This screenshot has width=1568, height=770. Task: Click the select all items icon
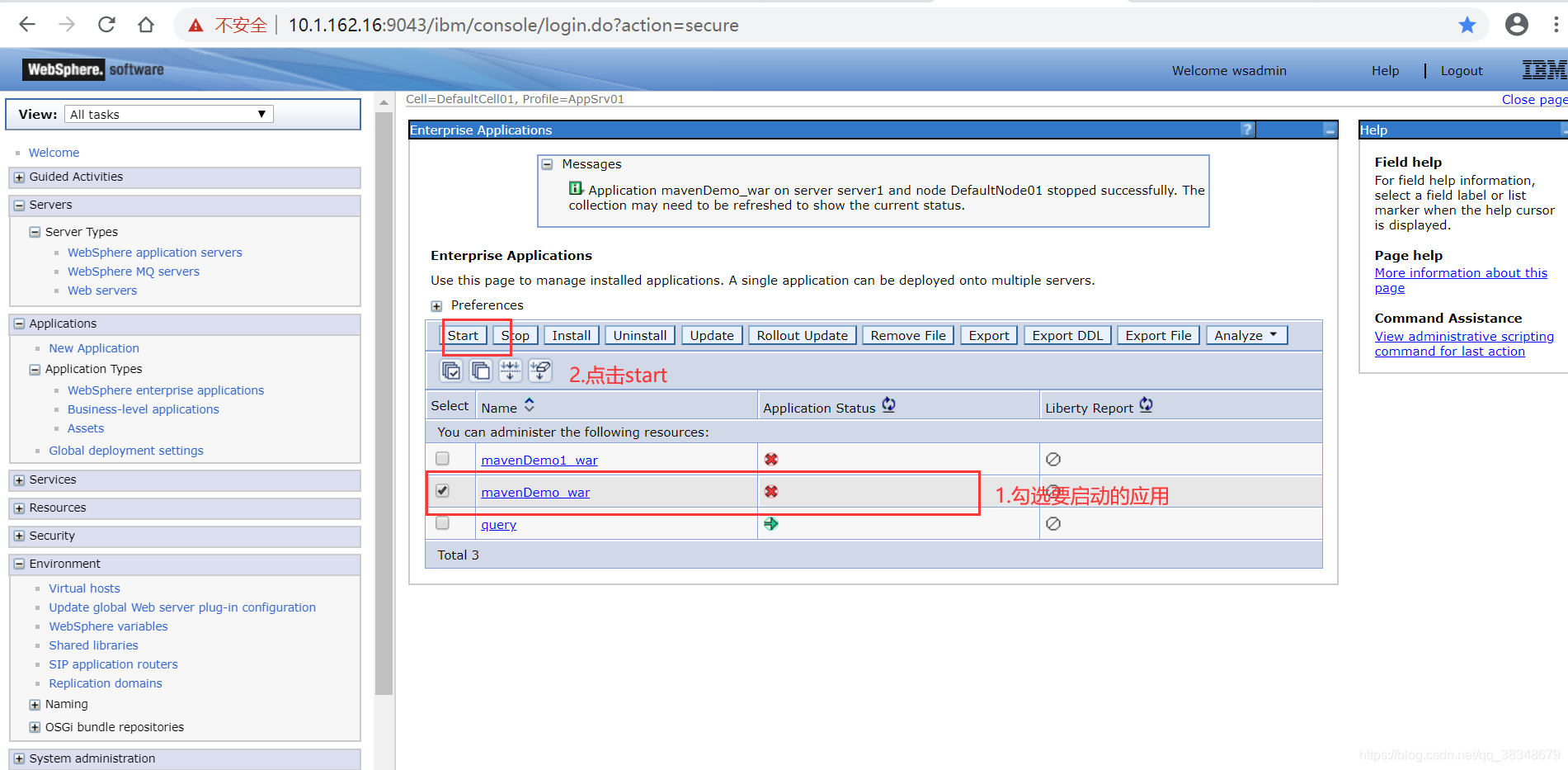tap(451, 371)
